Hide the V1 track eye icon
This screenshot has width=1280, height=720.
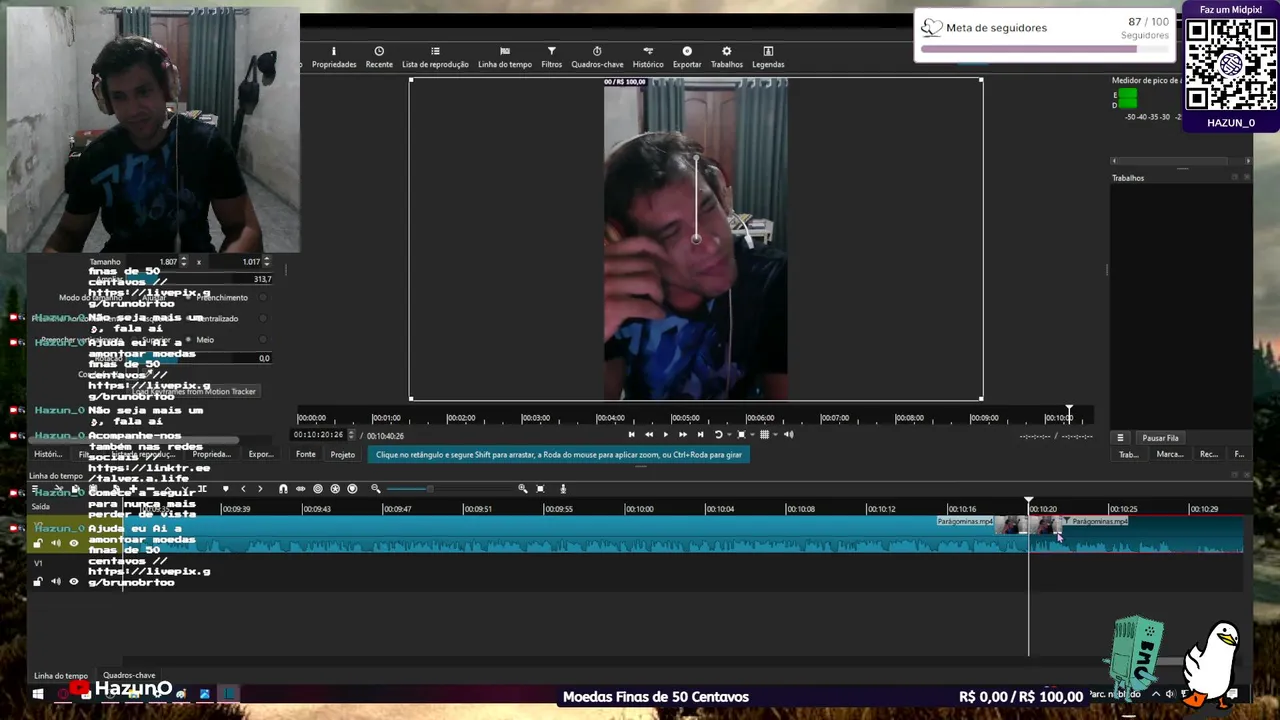[x=73, y=582]
